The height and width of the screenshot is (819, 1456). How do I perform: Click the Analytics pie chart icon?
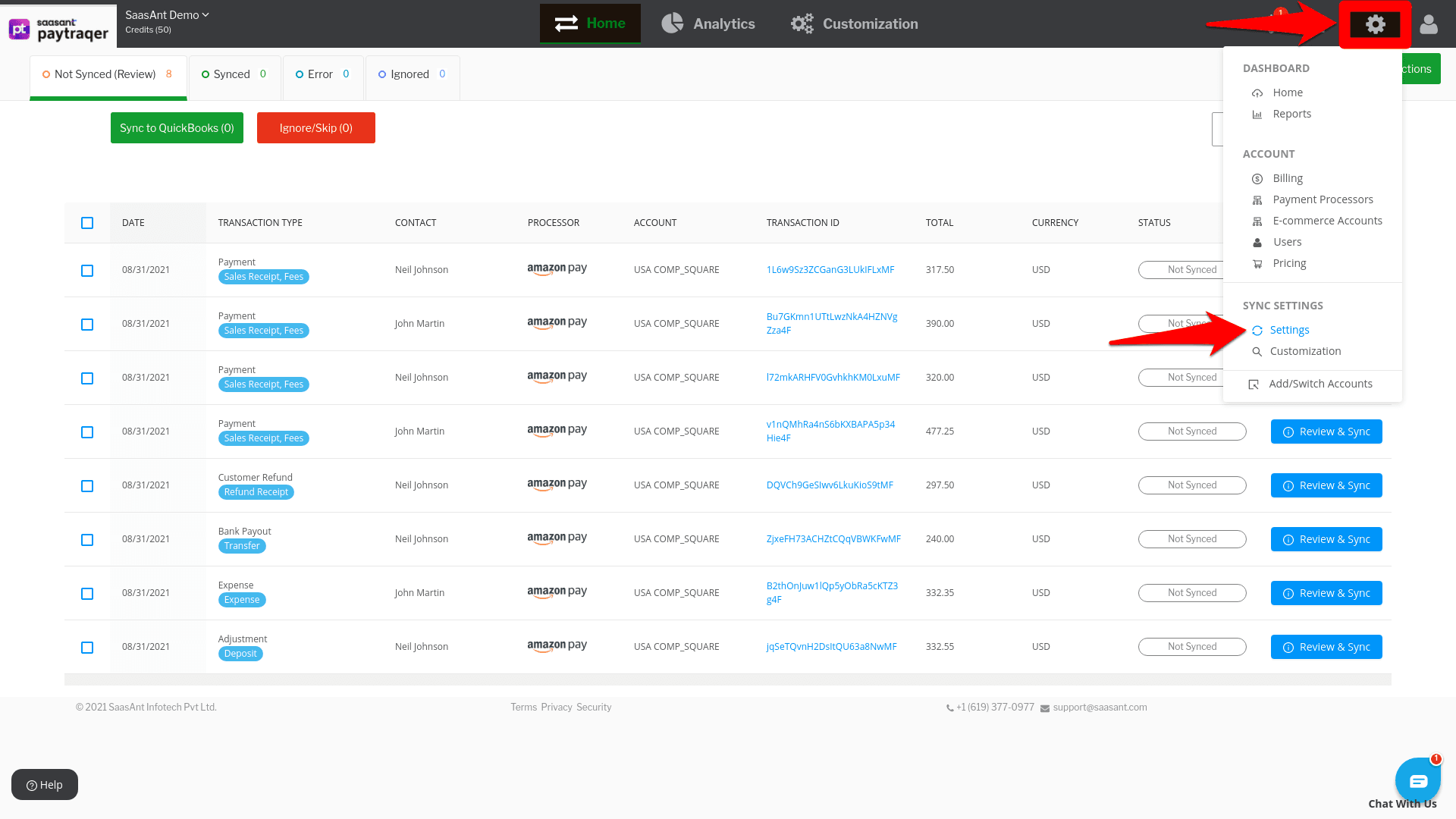pyautogui.click(x=672, y=24)
